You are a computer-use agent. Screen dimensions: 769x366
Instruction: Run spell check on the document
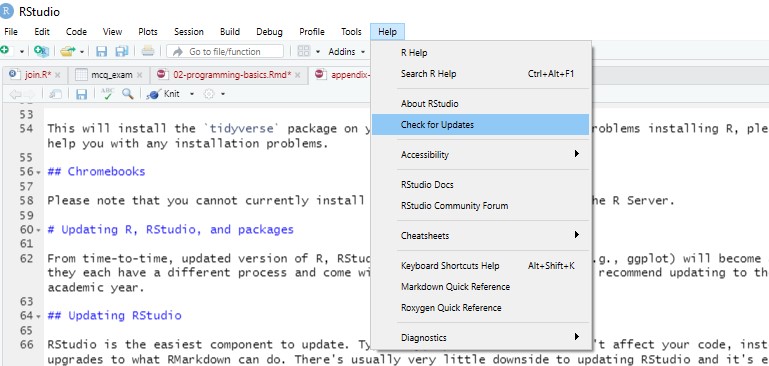click(107, 94)
